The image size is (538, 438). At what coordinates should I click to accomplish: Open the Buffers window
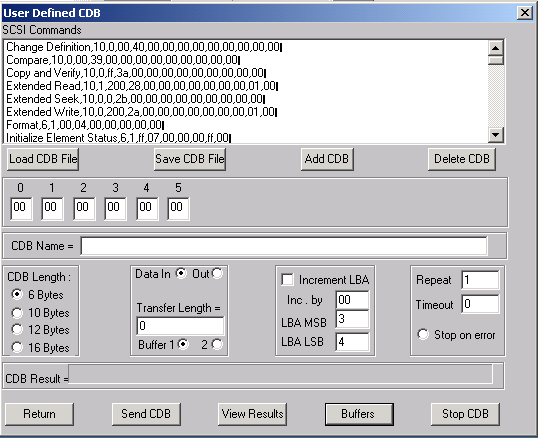pyautogui.click(x=359, y=414)
